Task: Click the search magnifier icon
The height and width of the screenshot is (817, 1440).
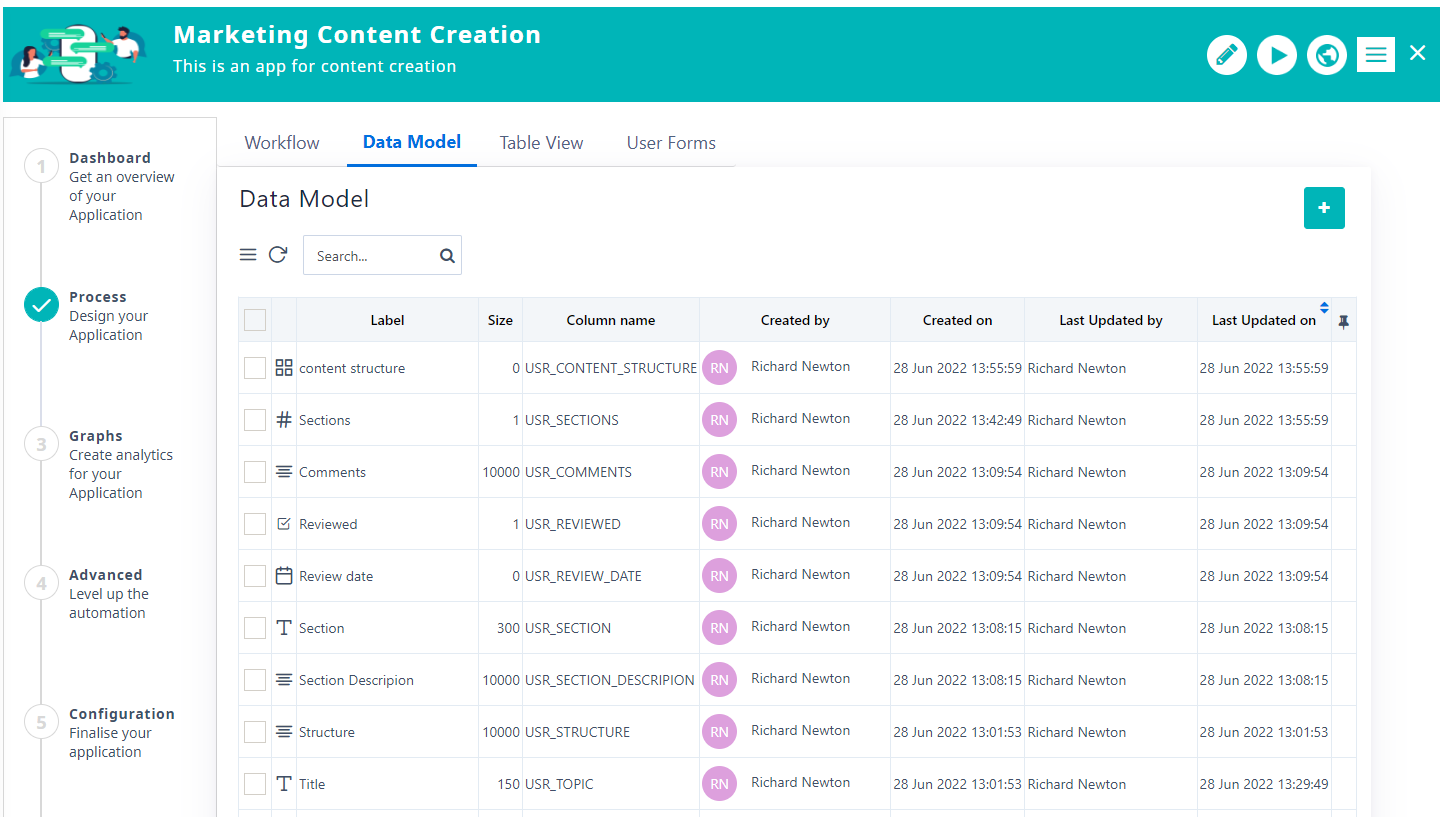Action: [446, 255]
